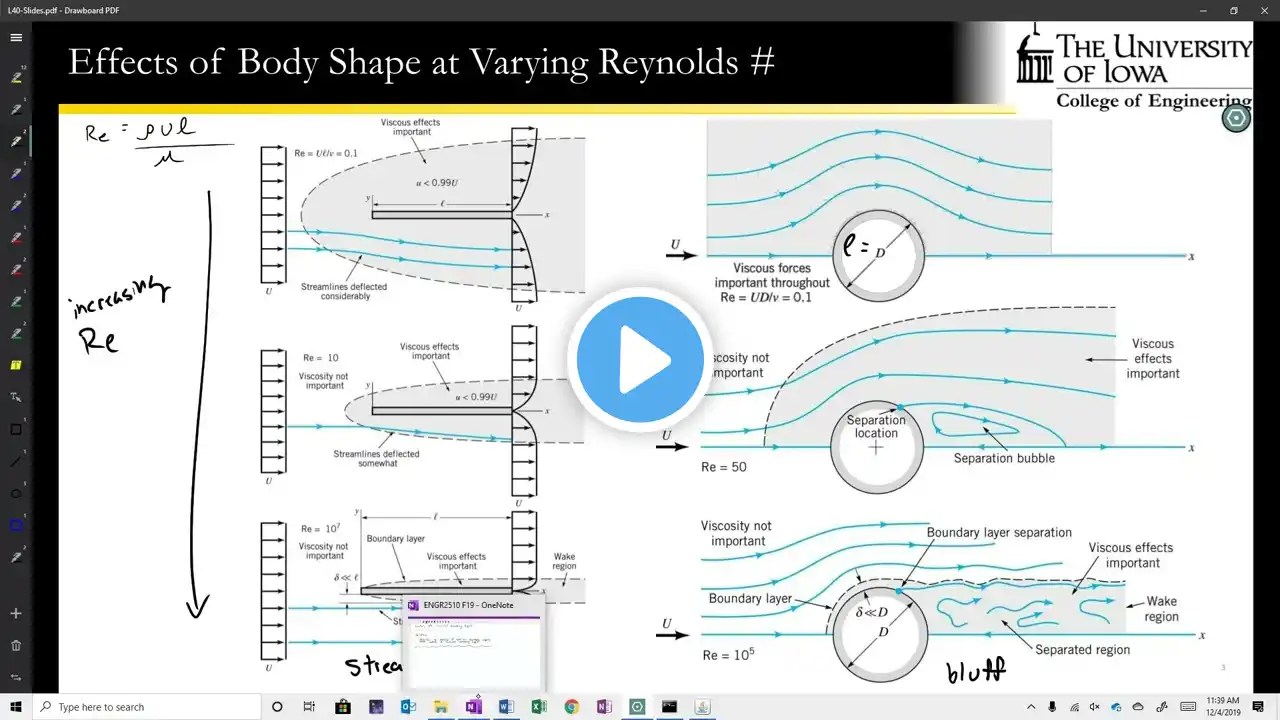Click the trash delete icon in sidebar
Image resolution: width=1280 pixels, height=720 pixels.
(16, 646)
